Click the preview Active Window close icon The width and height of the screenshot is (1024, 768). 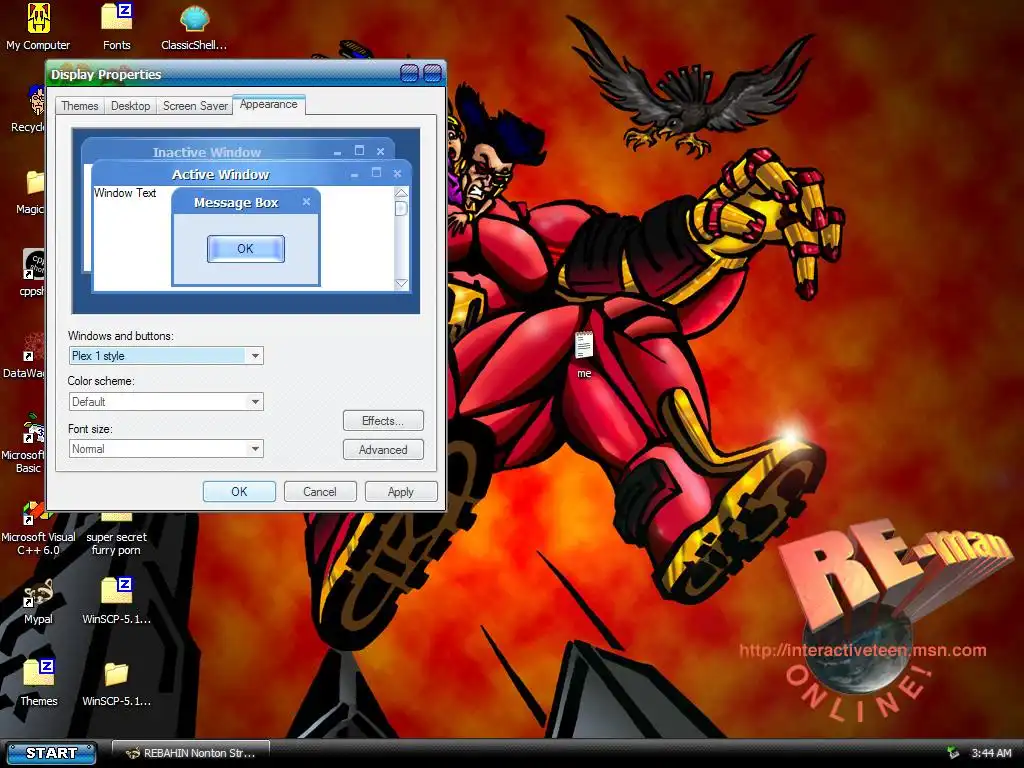point(397,174)
